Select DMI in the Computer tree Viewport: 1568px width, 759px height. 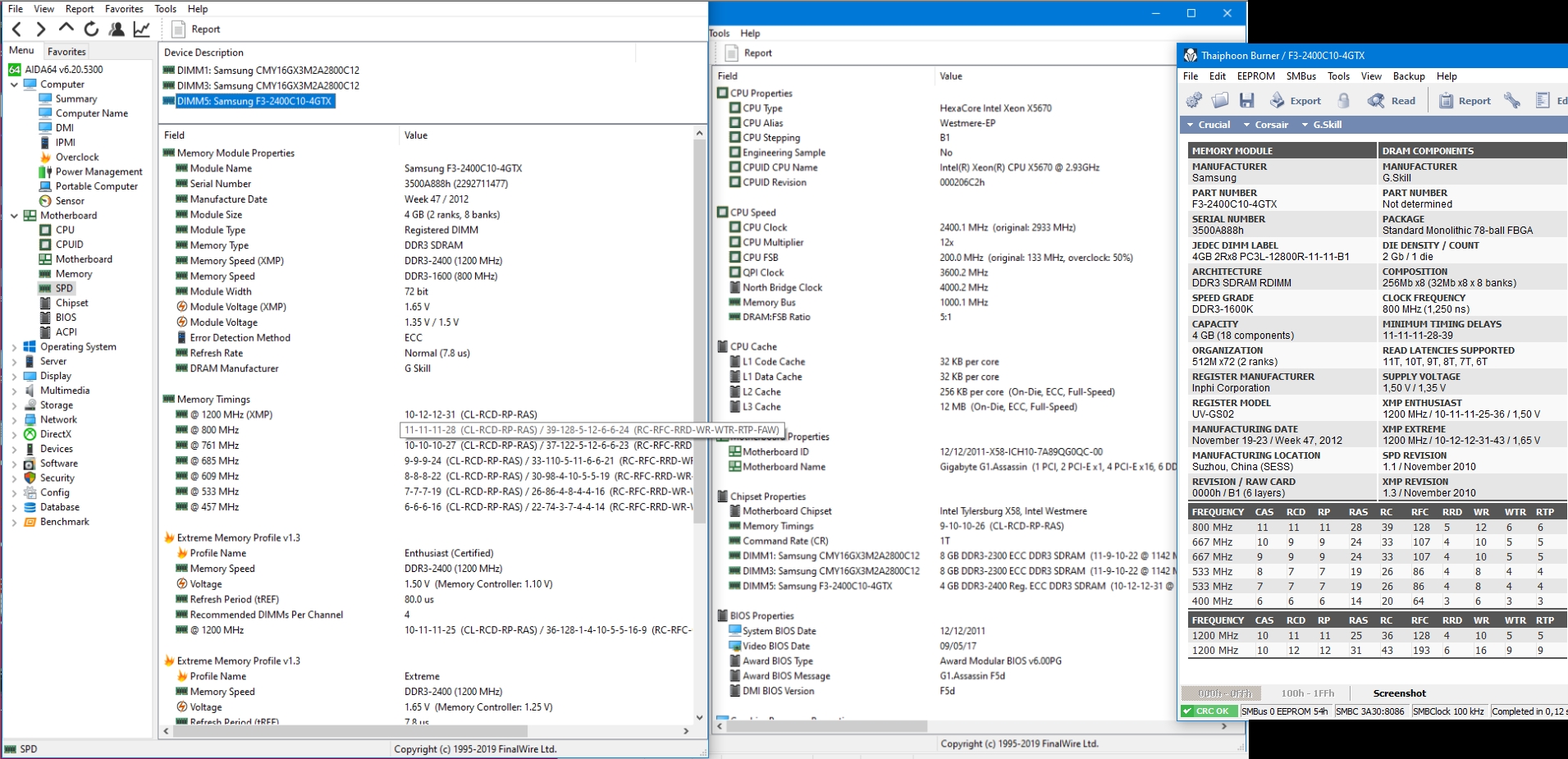coord(65,127)
